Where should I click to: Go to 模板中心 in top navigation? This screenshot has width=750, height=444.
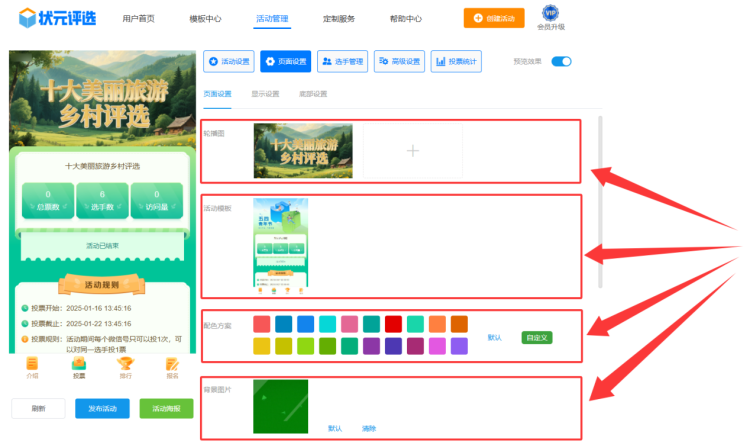(205, 19)
